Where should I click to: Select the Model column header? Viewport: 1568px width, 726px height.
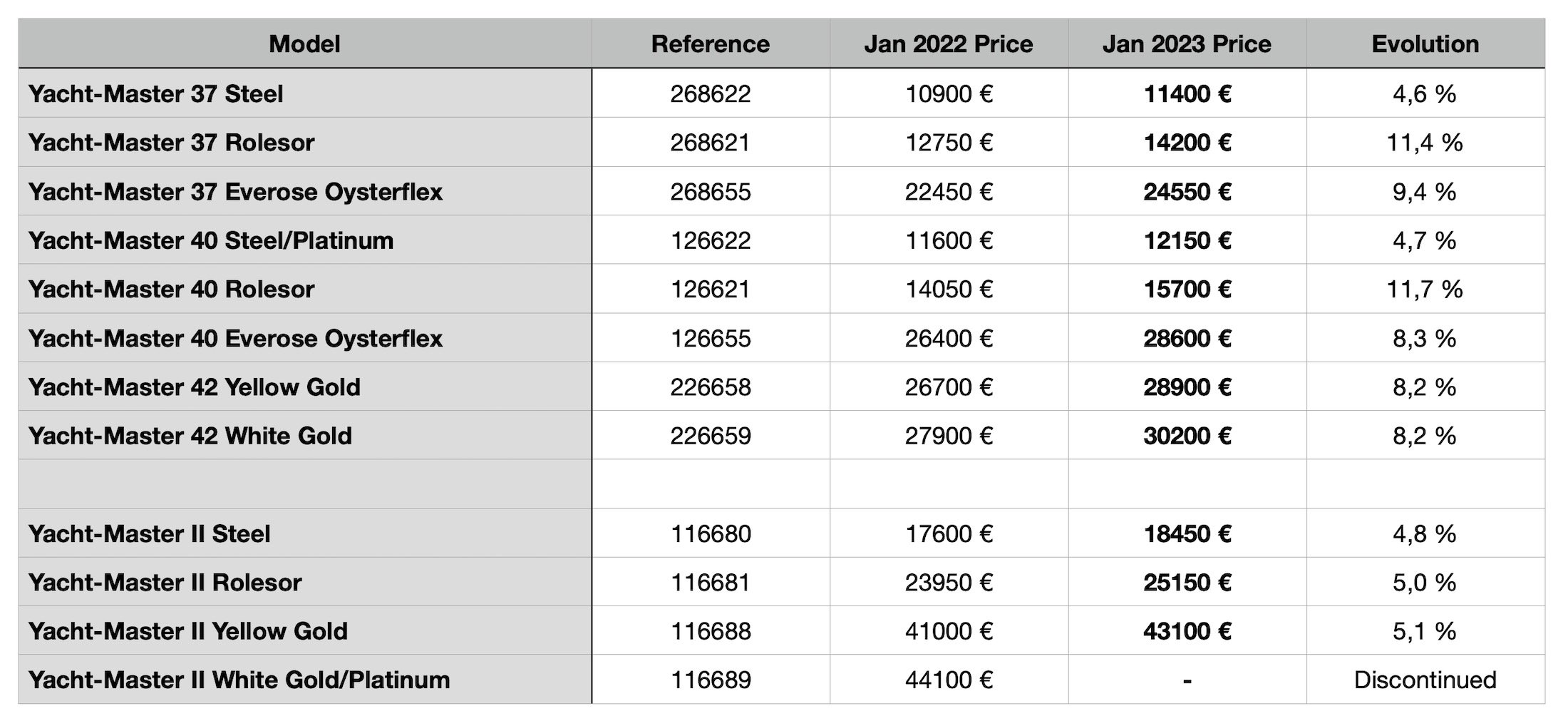click(305, 44)
